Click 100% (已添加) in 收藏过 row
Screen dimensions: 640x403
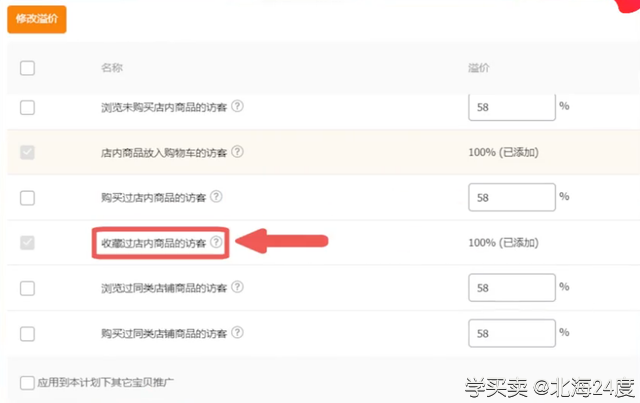point(503,243)
